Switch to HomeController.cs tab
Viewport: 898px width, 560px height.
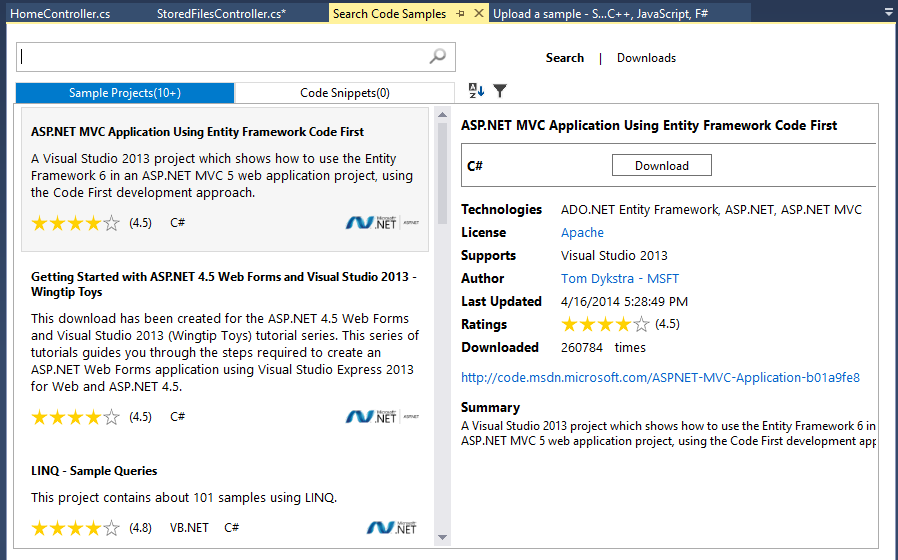[60, 14]
